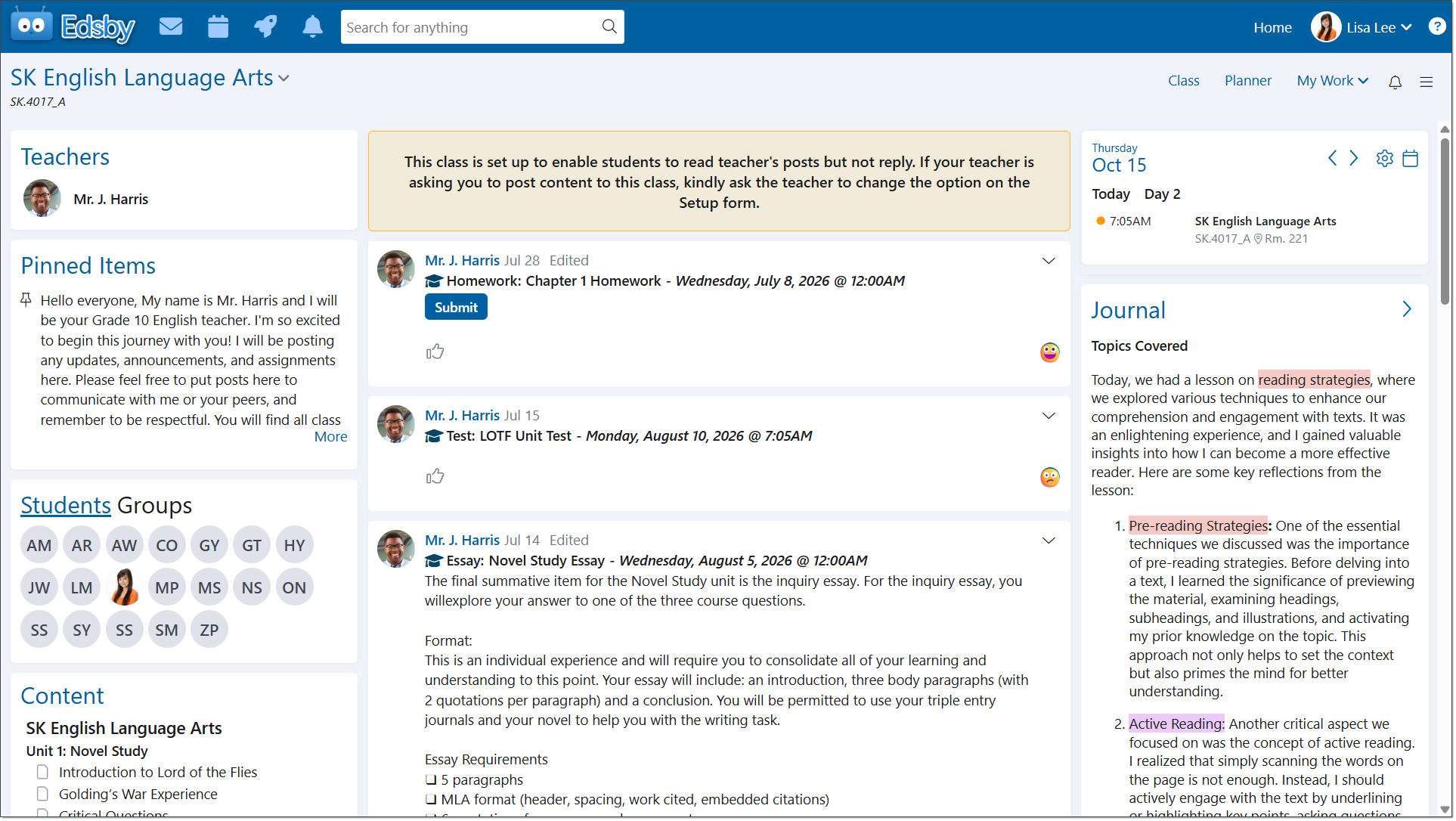The width and height of the screenshot is (1456, 821).
Task: Go to next day in calendar panel
Action: coord(1354,158)
